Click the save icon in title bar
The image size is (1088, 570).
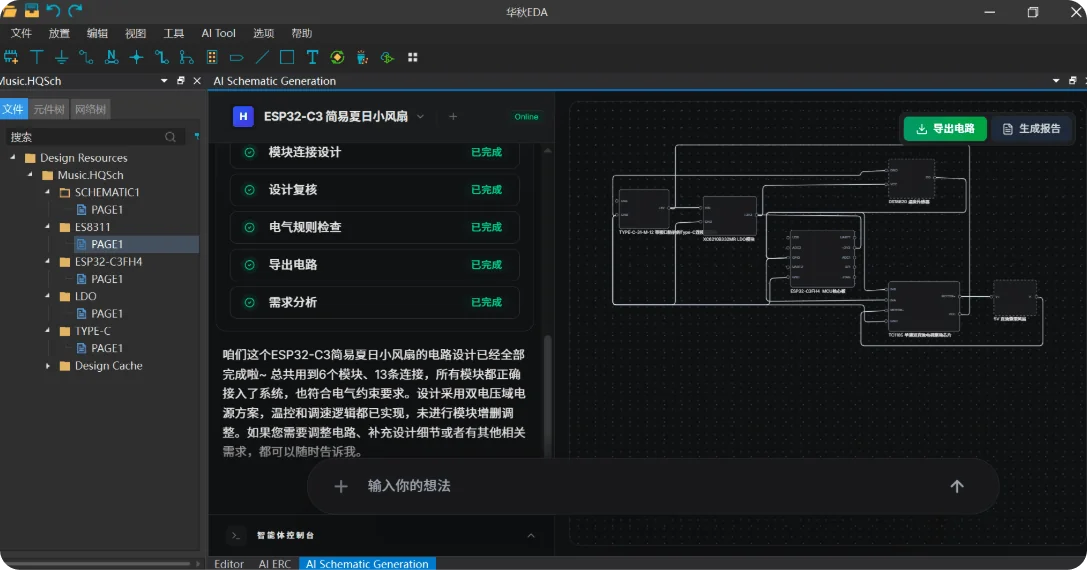coord(32,10)
